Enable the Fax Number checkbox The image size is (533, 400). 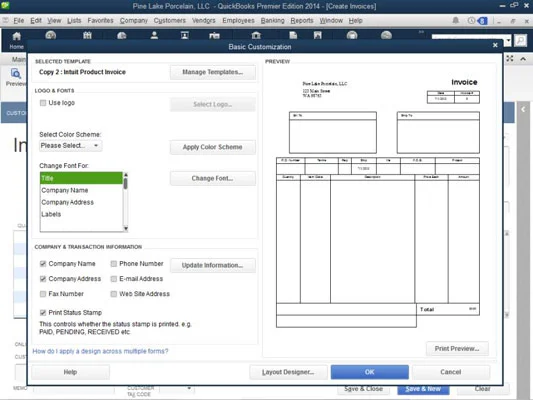[43, 294]
